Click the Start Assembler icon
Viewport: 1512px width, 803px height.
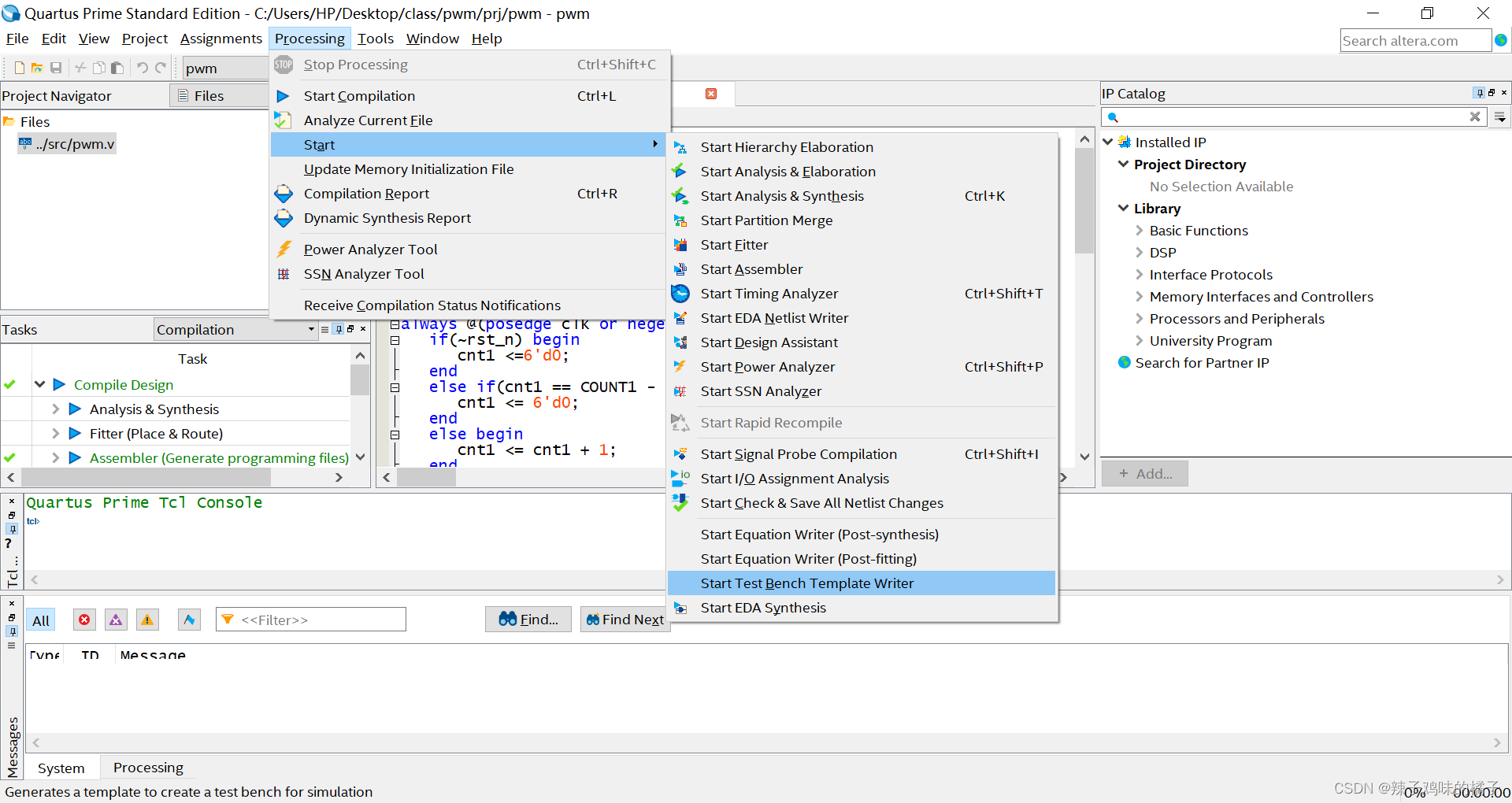680,269
